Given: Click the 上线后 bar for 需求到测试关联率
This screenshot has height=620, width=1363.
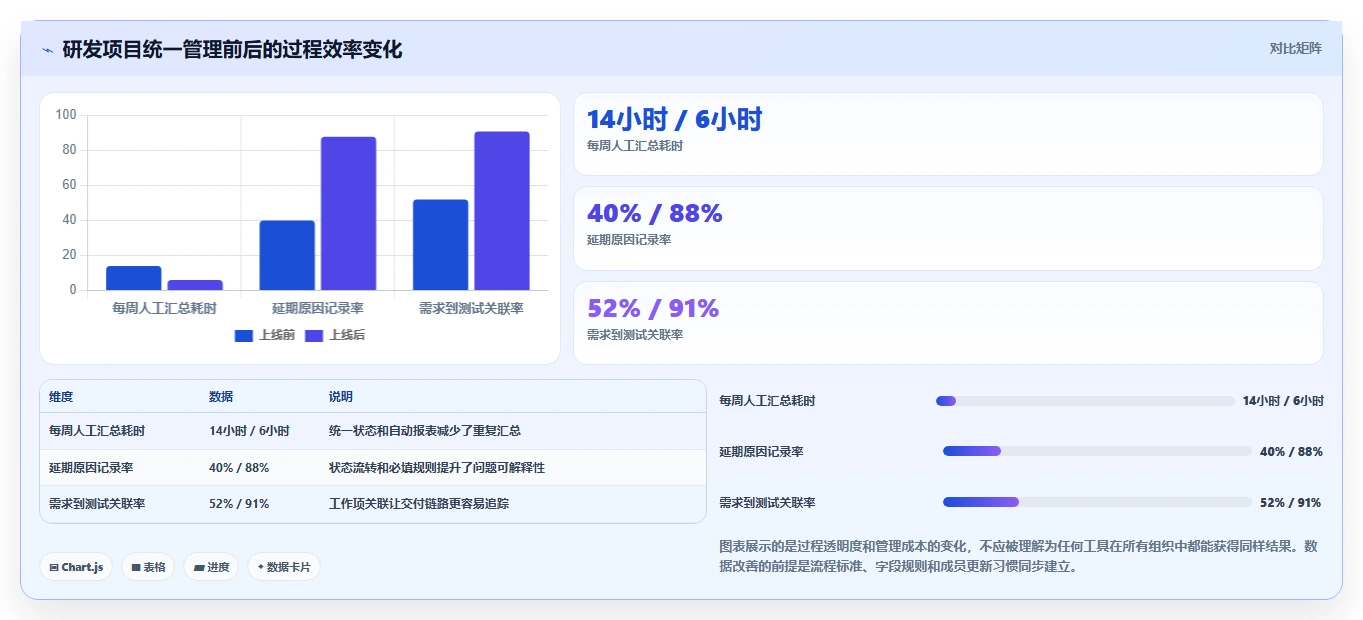Looking at the screenshot, I should click(502, 211).
